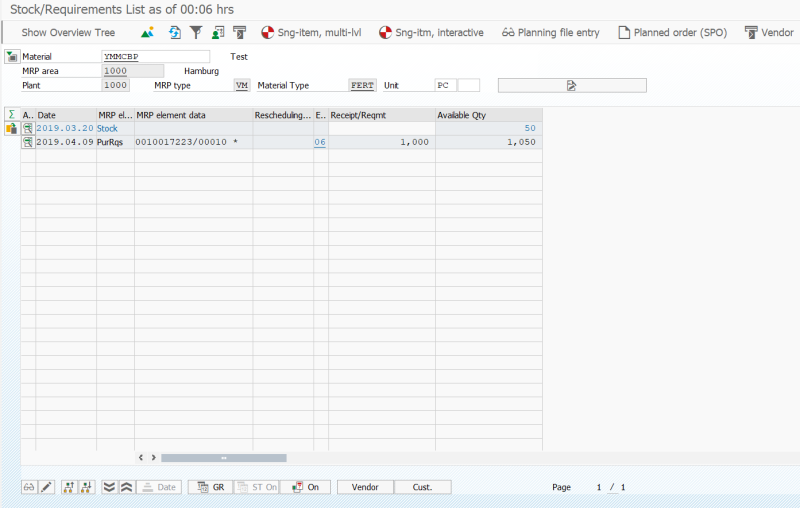800x508 pixels.
Task: Click the Vendor button at bottom
Action: [365, 487]
